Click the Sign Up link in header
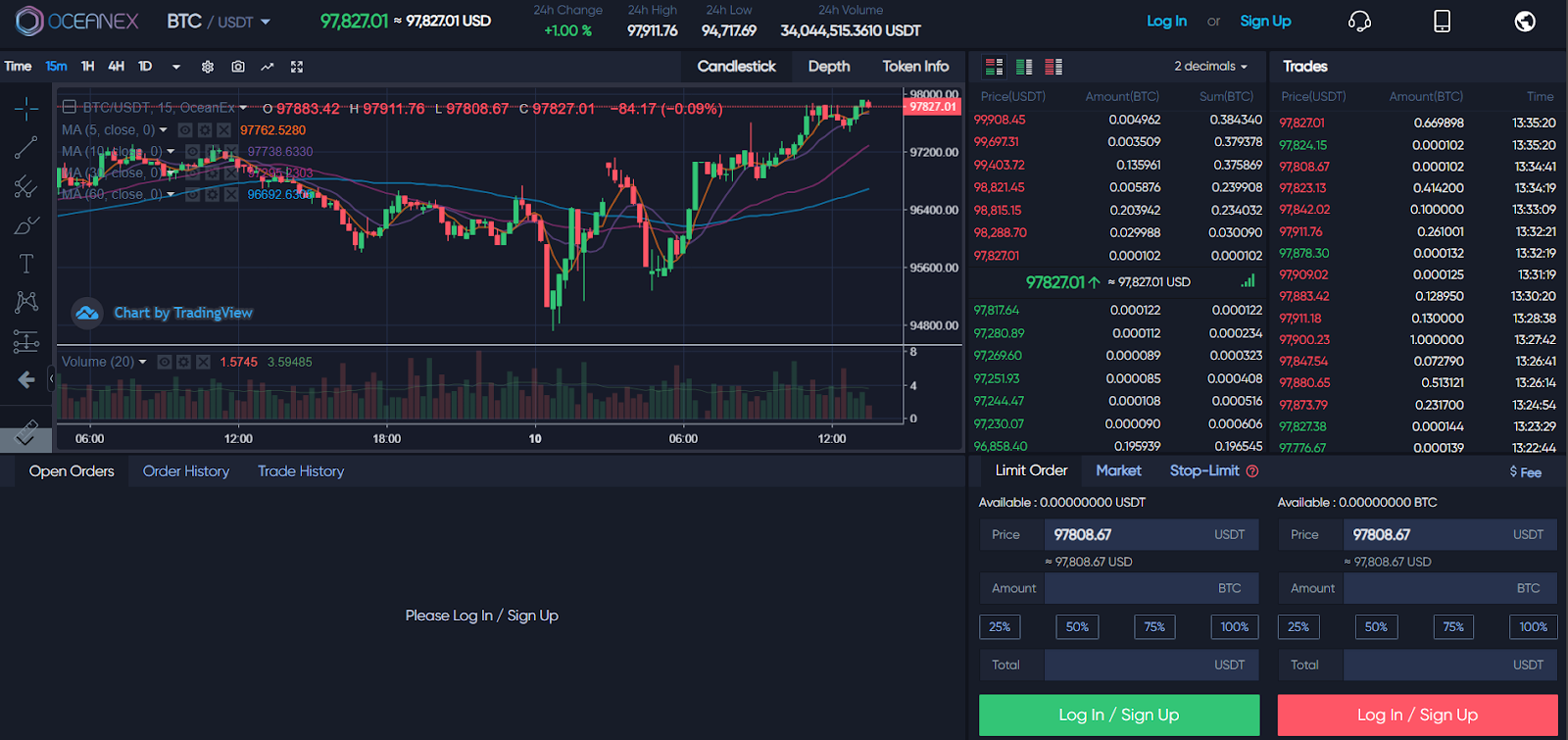This screenshot has width=1568, height=740. pos(1265,21)
